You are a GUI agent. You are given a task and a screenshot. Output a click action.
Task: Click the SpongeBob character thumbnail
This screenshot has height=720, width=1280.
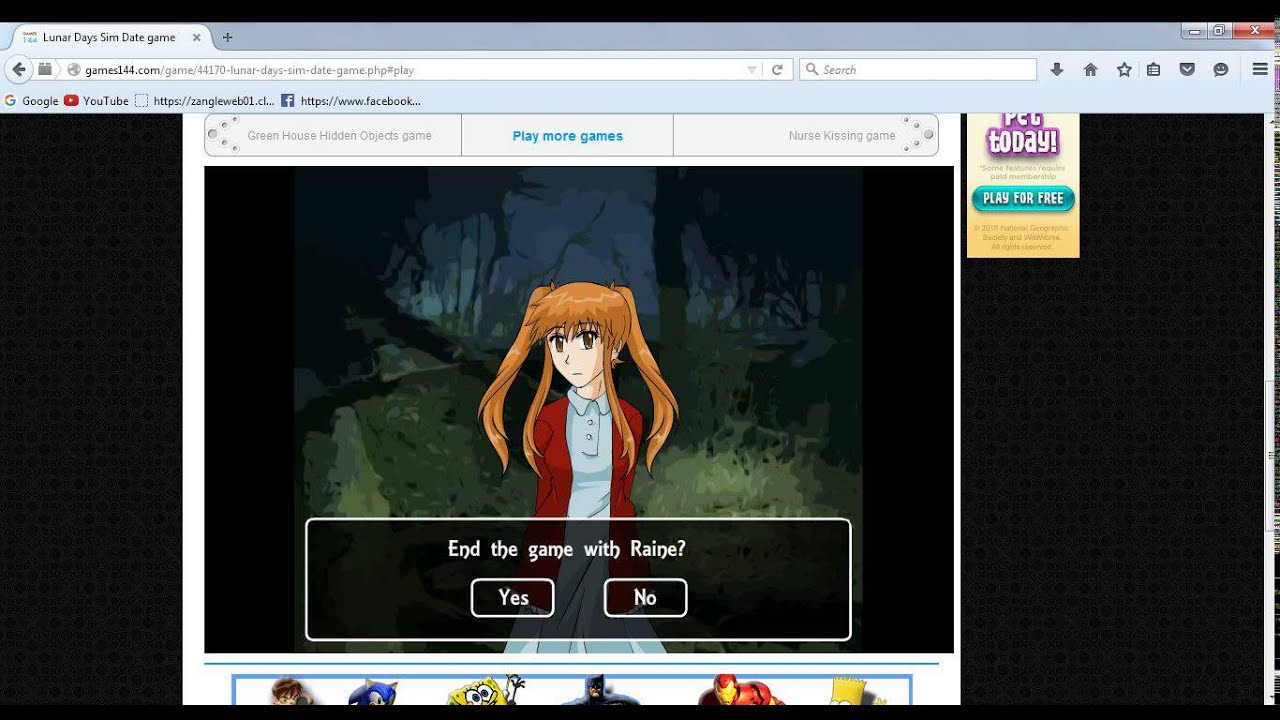click(x=484, y=691)
